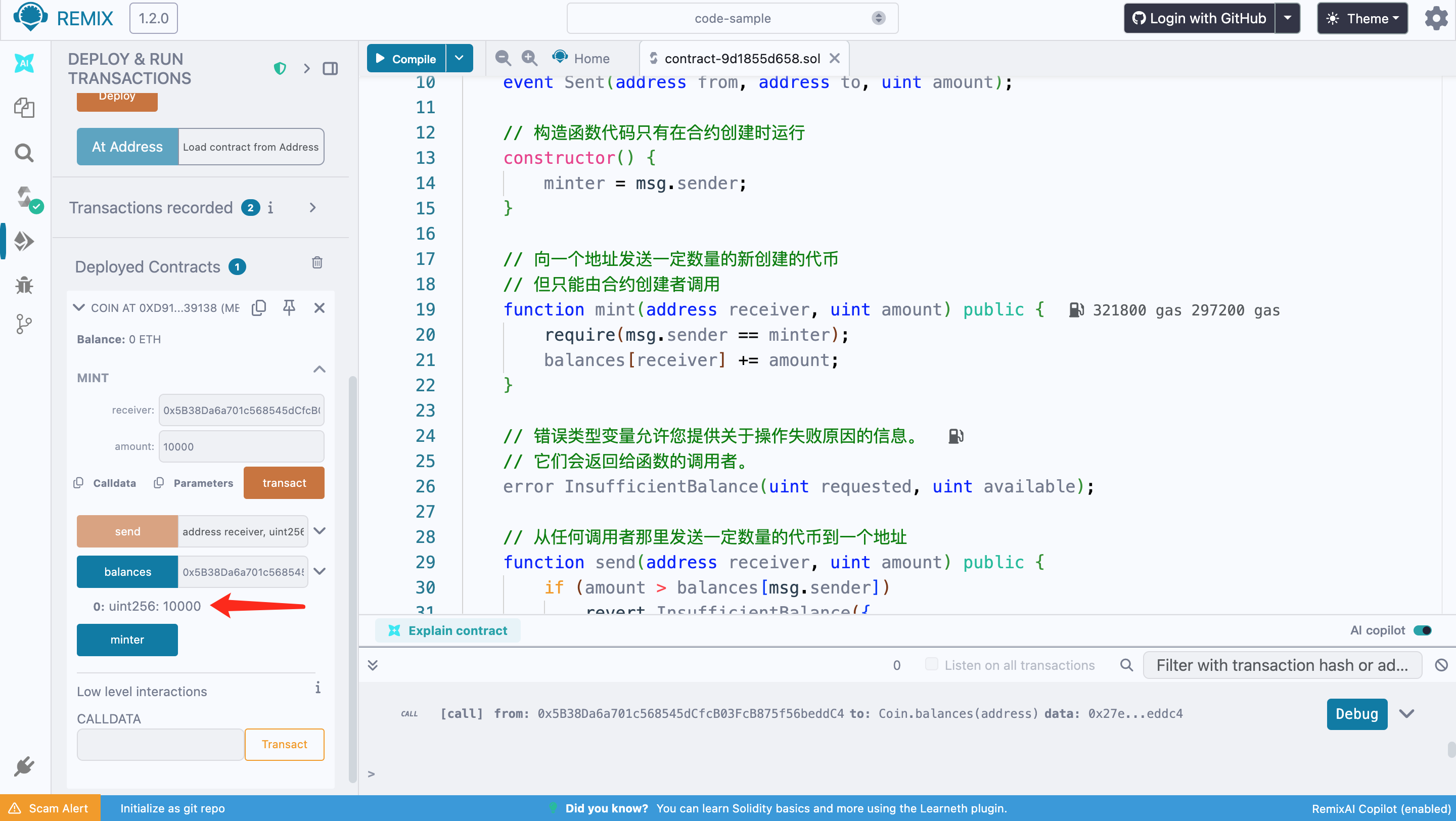Switch to the Home tab
The width and height of the screenshot is (1456, 821).
pyautogui.click(x=581, y=58)
